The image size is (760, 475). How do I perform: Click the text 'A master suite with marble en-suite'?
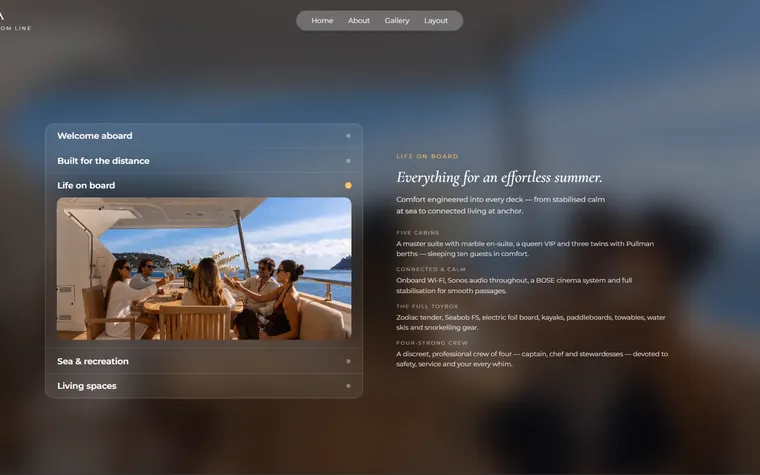click(525, 249)
